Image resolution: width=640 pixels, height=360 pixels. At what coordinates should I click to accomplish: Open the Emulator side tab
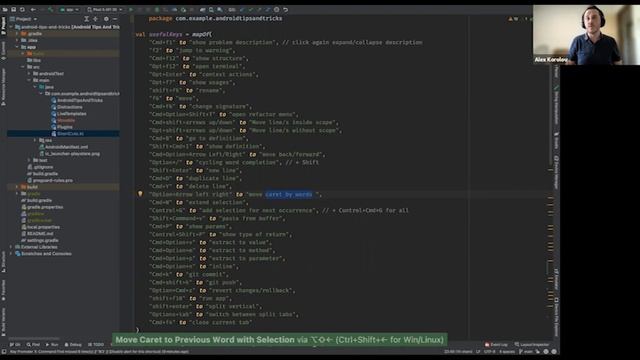[x=556, y=279]
